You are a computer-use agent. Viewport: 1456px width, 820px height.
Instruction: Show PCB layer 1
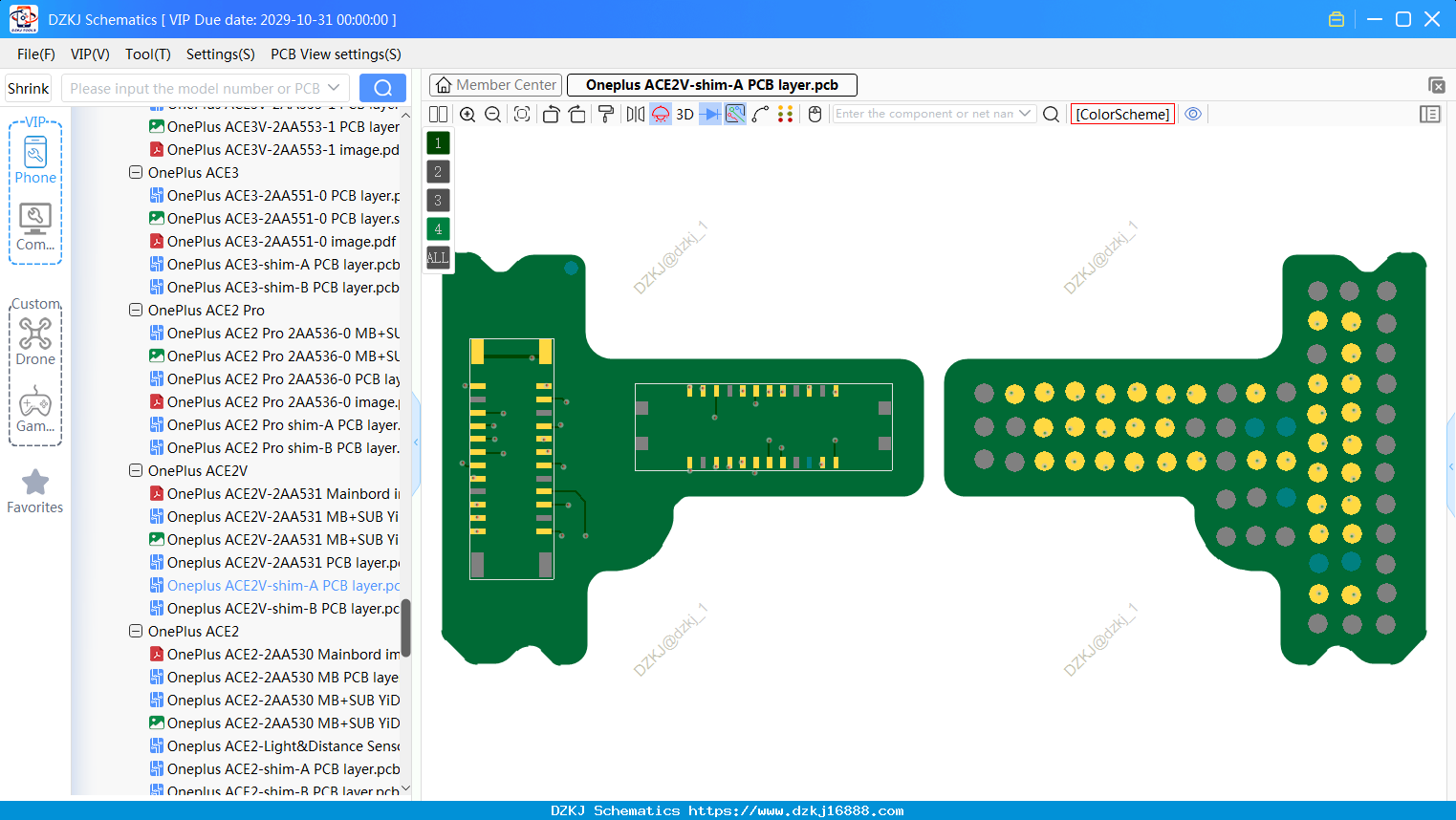coord(438,143)
